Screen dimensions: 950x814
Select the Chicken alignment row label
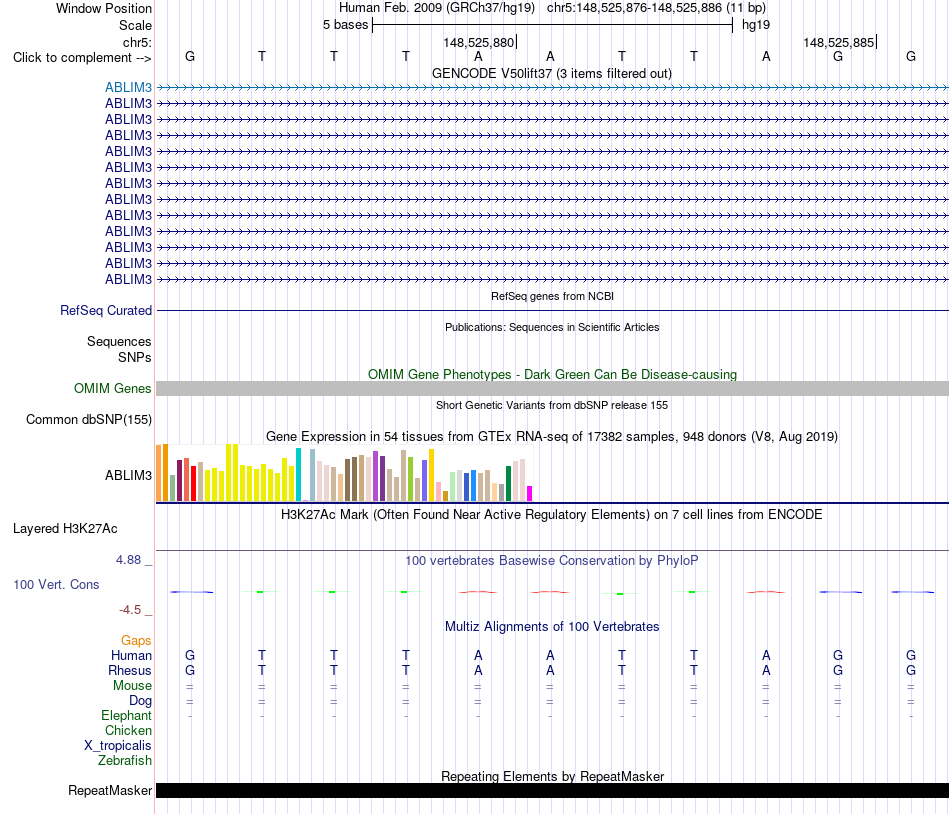click(128, 730)
